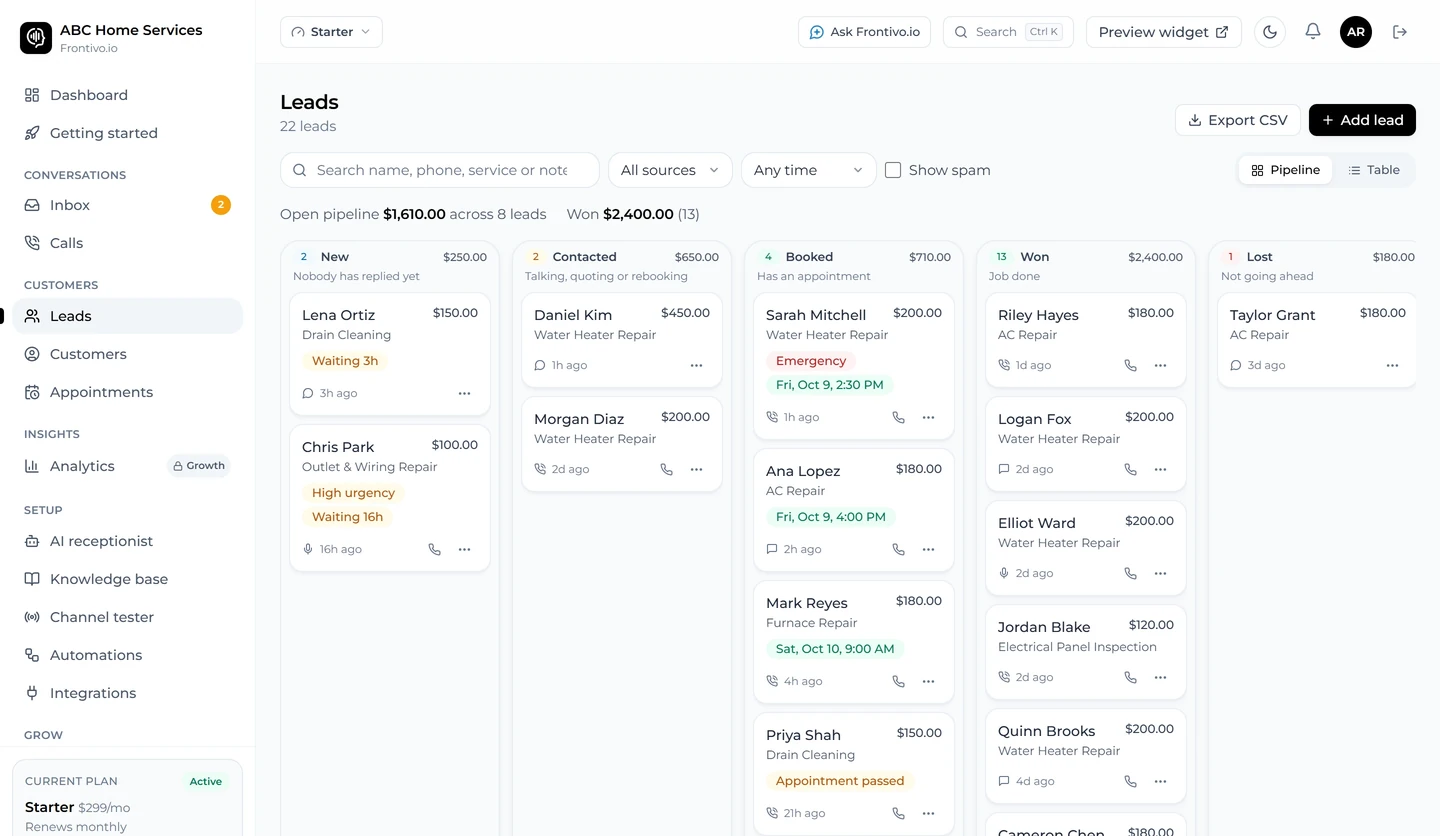The image size is (1440, 836).
Task: Click the logout arrow icon
Action: (x=1400, y=32)
